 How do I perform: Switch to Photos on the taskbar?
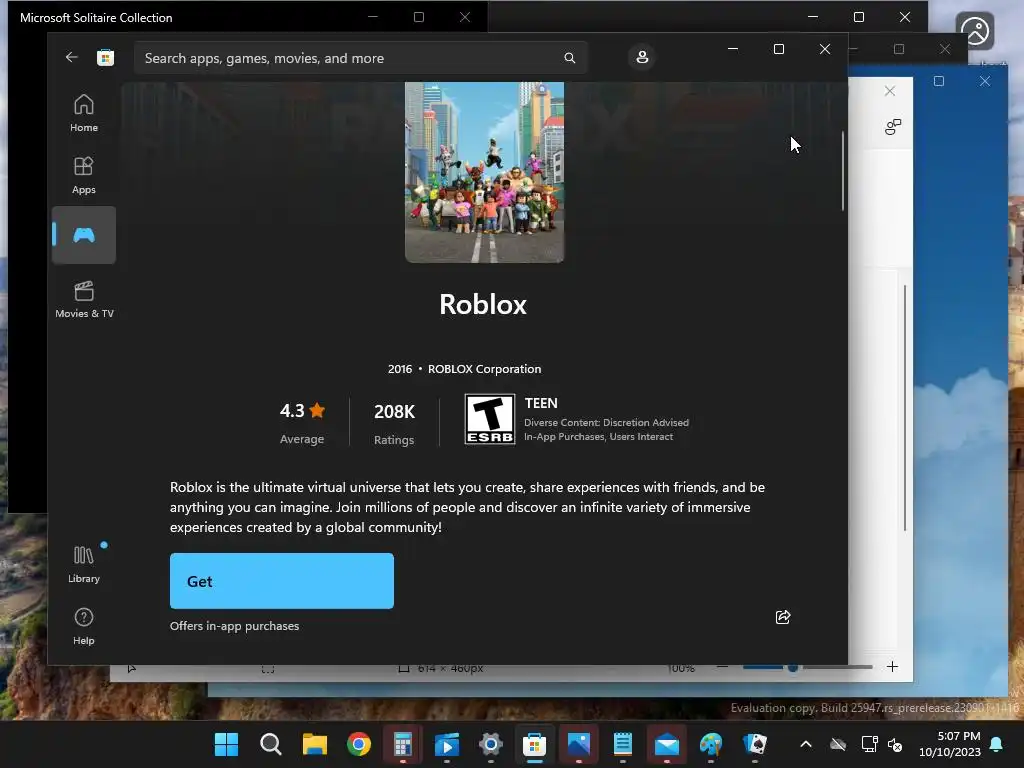click(579, 744)
